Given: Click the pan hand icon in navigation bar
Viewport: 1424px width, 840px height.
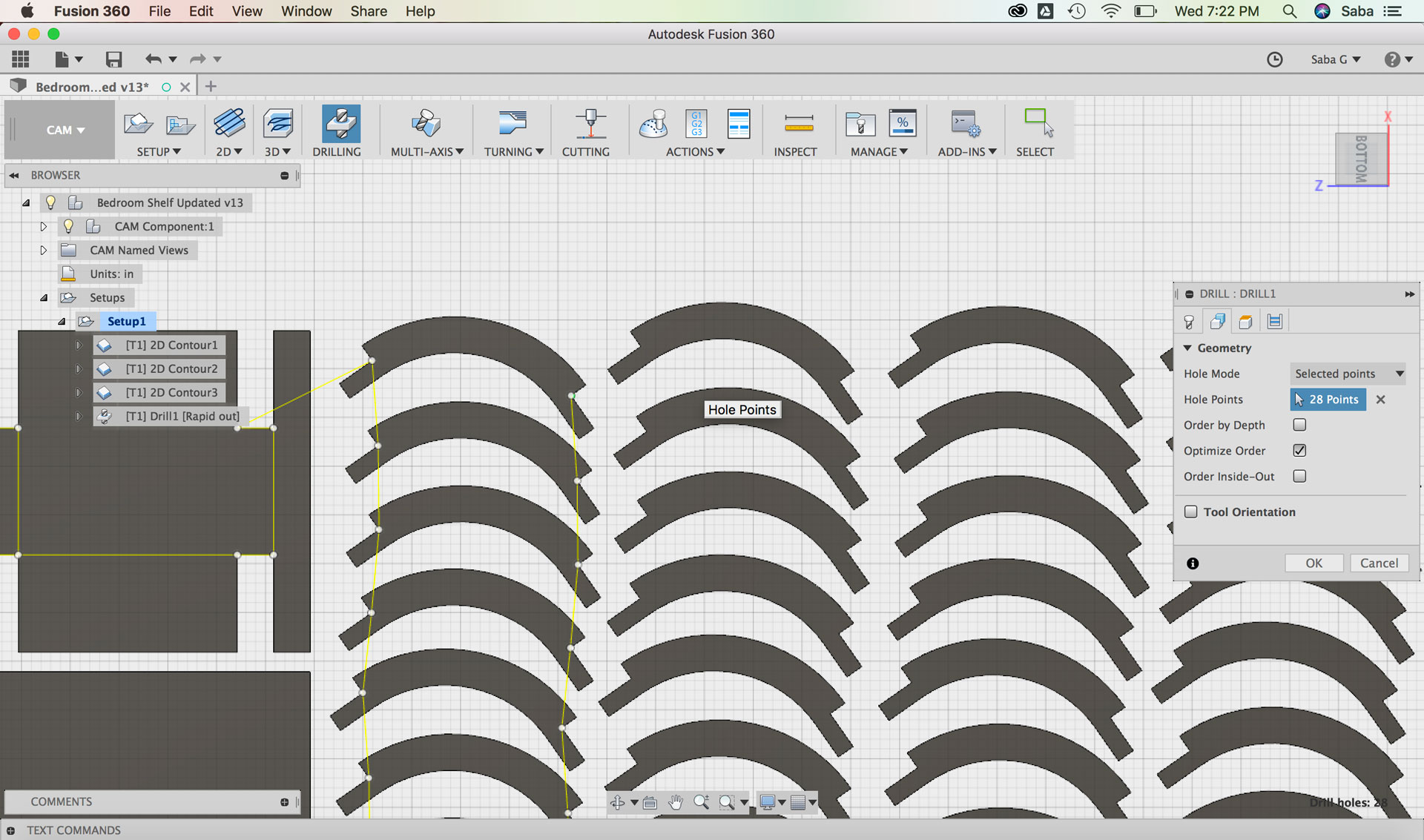Looking at the screenshot, I should pos(675,802).
